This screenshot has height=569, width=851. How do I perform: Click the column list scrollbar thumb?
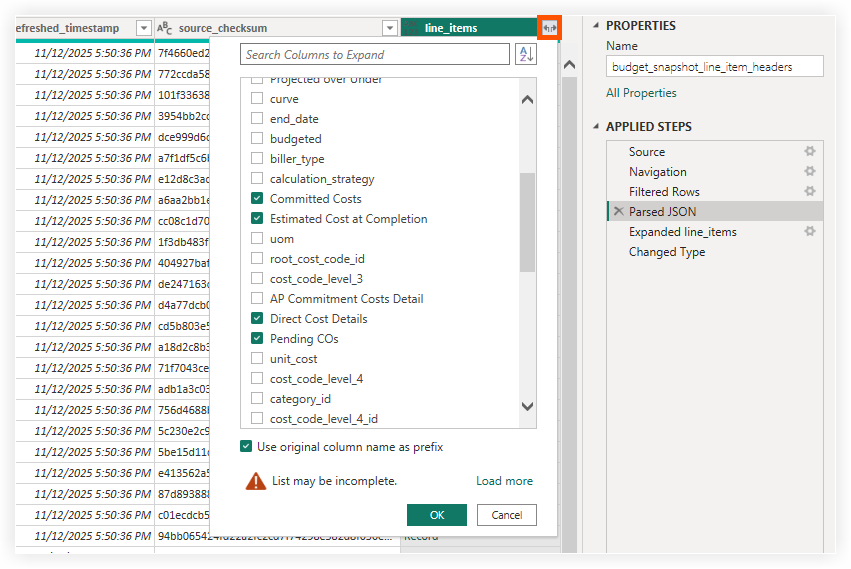click(x=527, y=222)
